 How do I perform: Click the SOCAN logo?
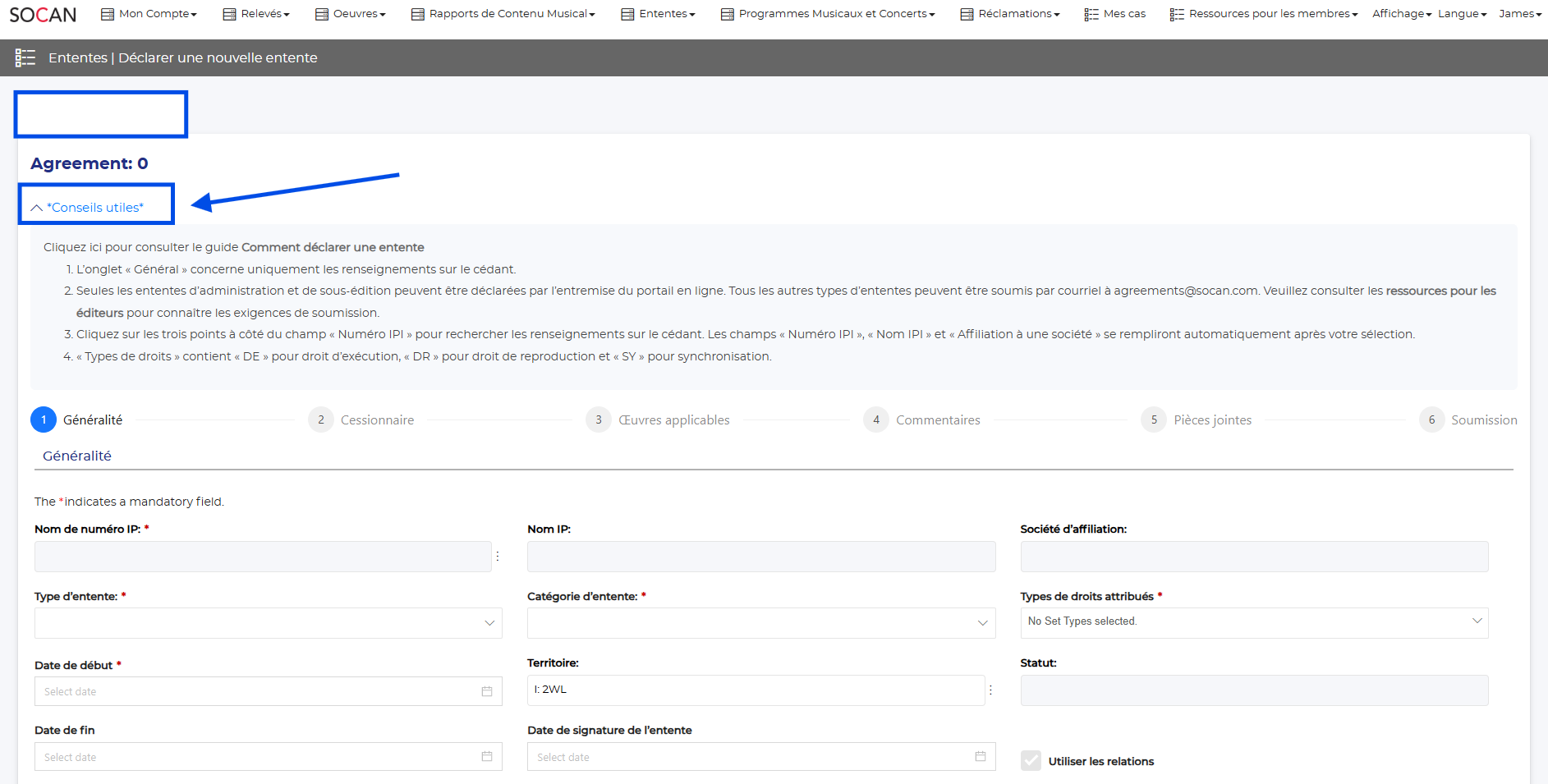[x=43, y=15]
